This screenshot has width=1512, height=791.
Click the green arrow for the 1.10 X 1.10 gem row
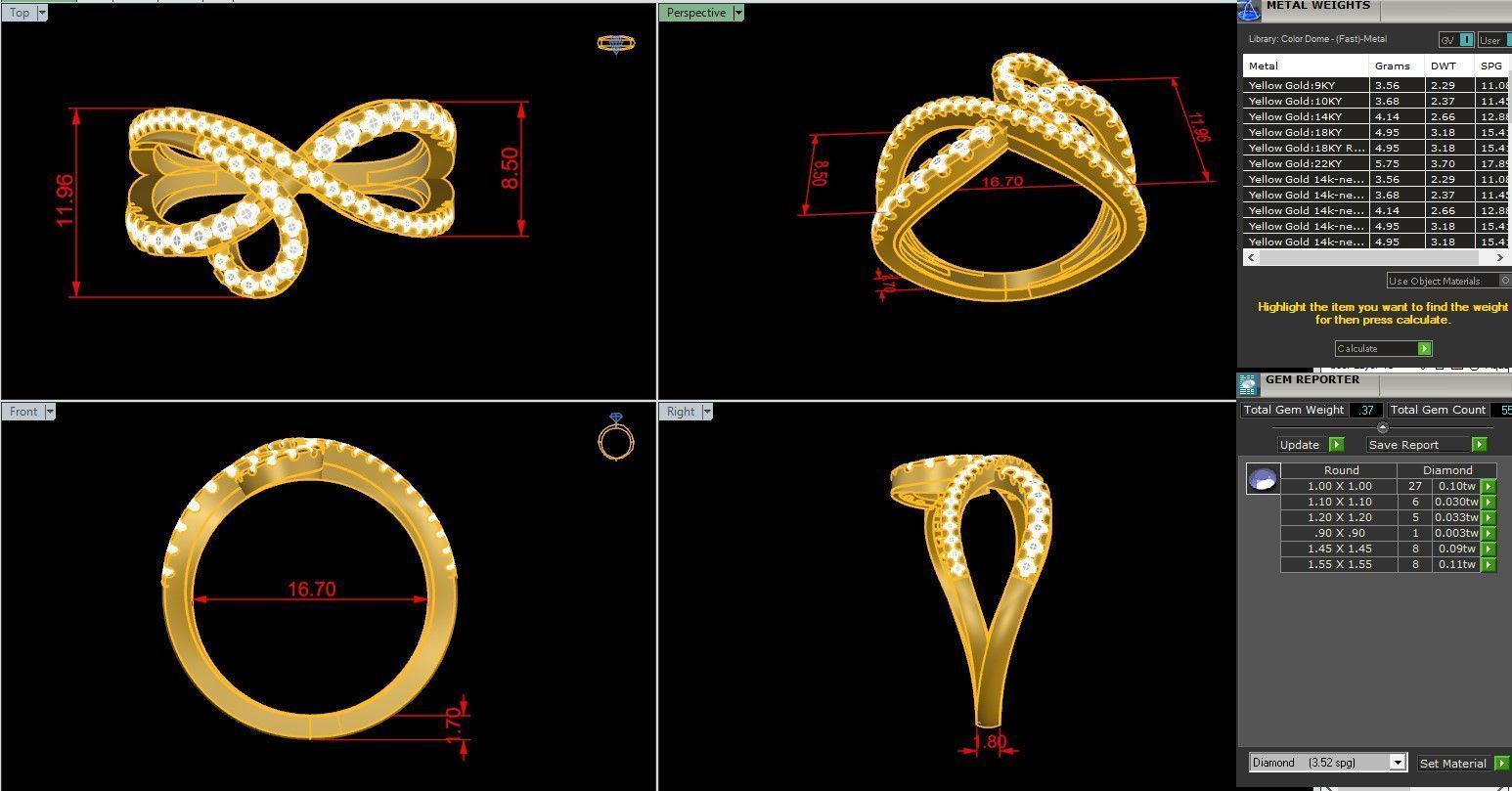[x=1489, y=502]
